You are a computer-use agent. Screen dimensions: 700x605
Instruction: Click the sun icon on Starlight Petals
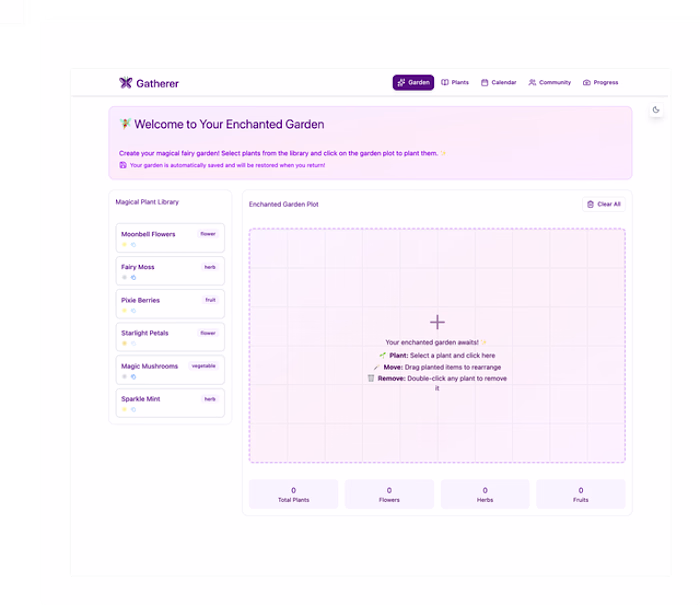tap(125, 344)
